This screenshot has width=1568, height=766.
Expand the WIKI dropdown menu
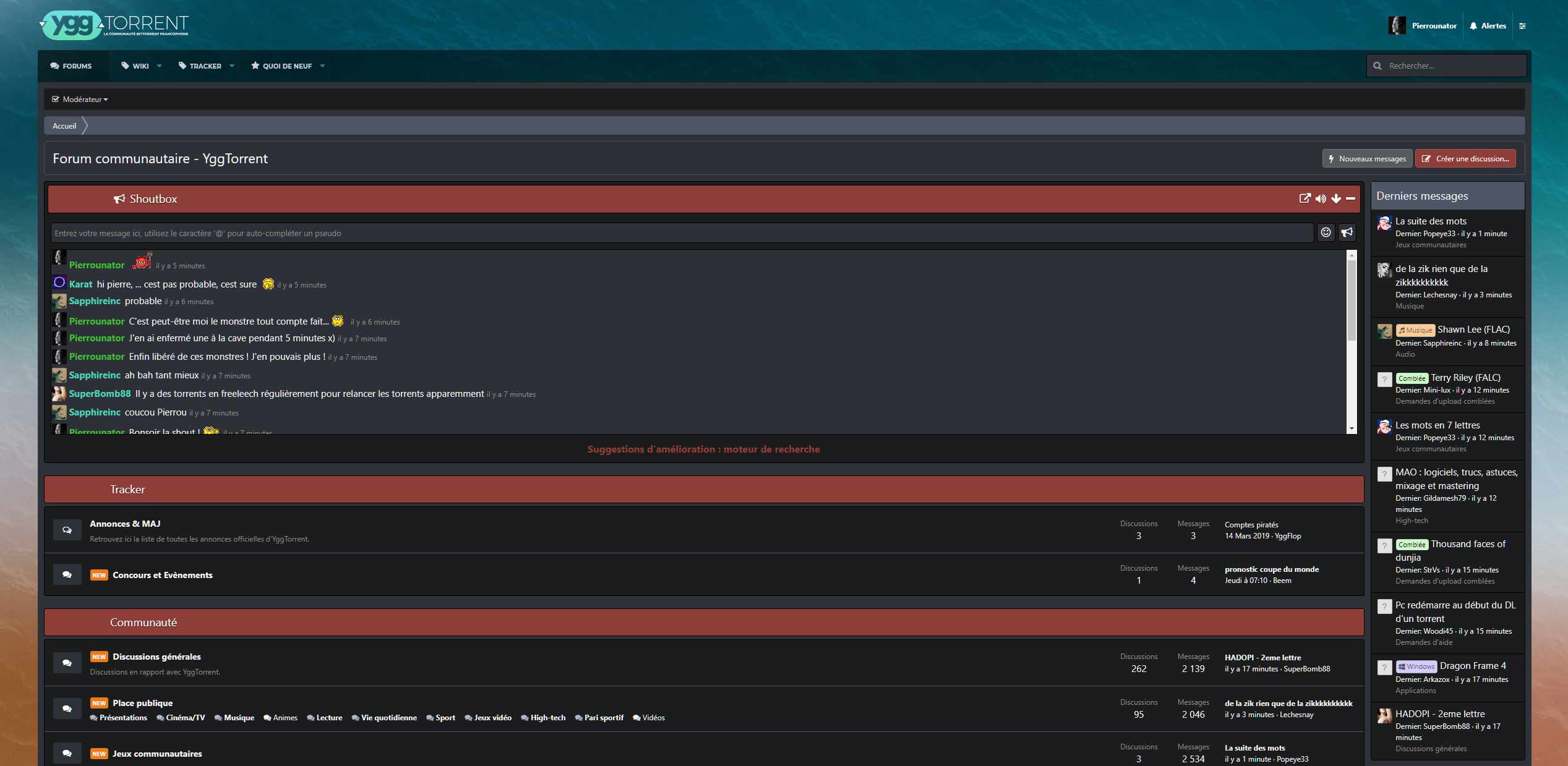click(140, 66)
